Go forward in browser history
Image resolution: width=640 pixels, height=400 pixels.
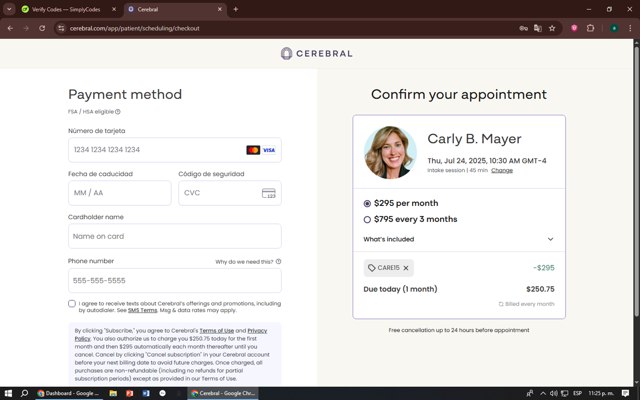pyautogui.click(x=26, y=28)
